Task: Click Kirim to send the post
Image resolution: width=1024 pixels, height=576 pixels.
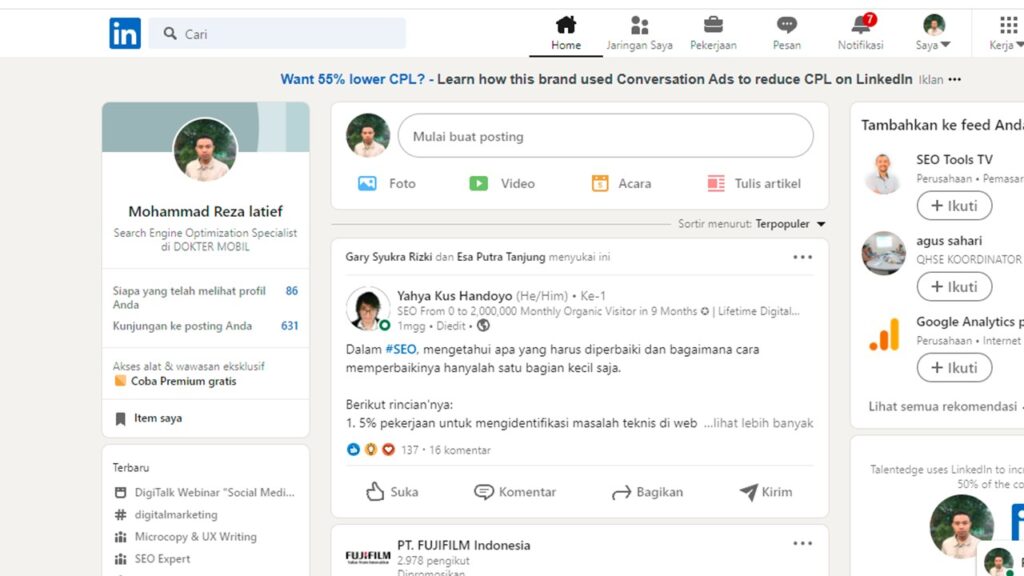Action: [766, 492]
